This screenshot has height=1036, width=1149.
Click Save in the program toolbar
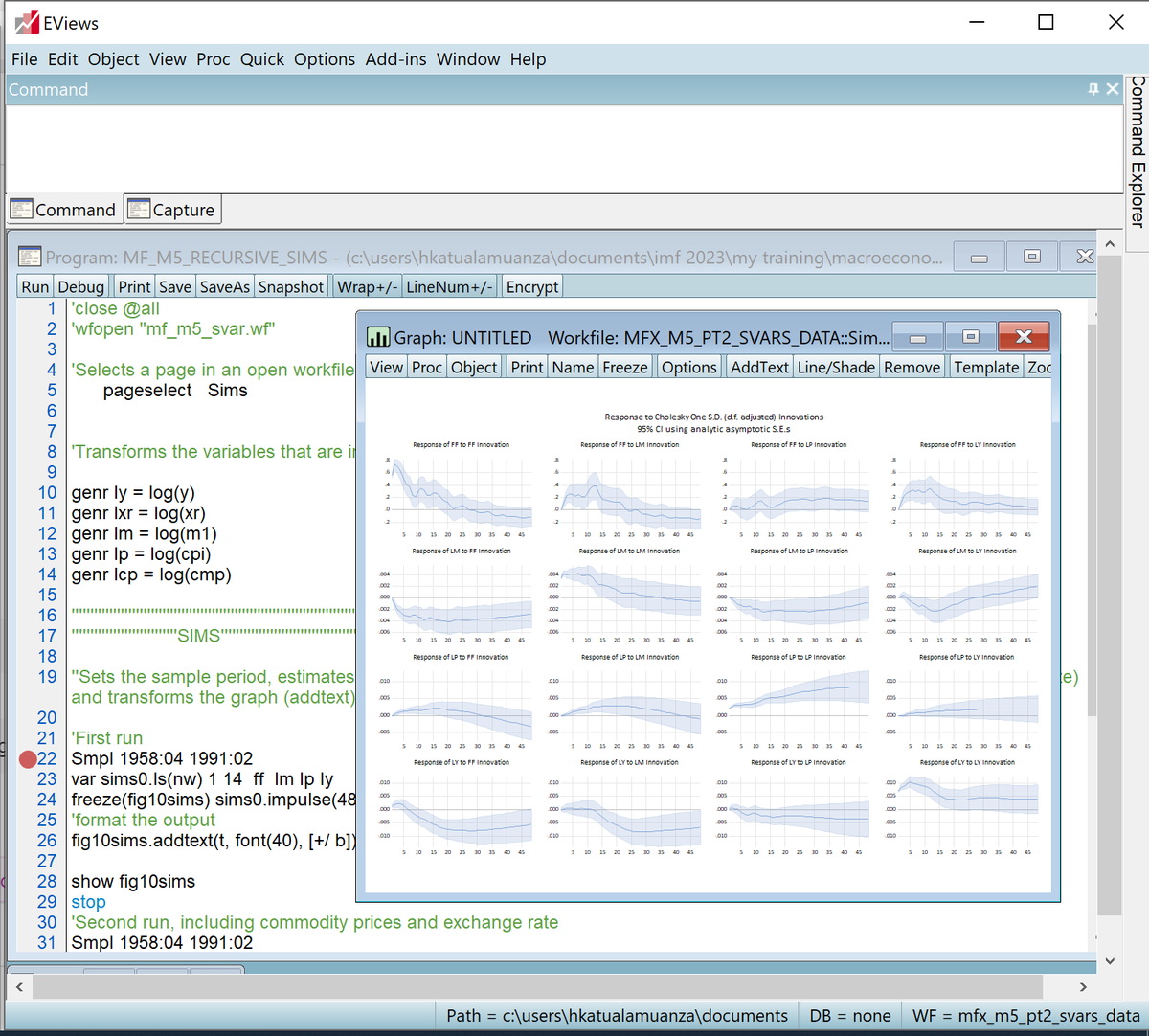[x=175, y=286]
